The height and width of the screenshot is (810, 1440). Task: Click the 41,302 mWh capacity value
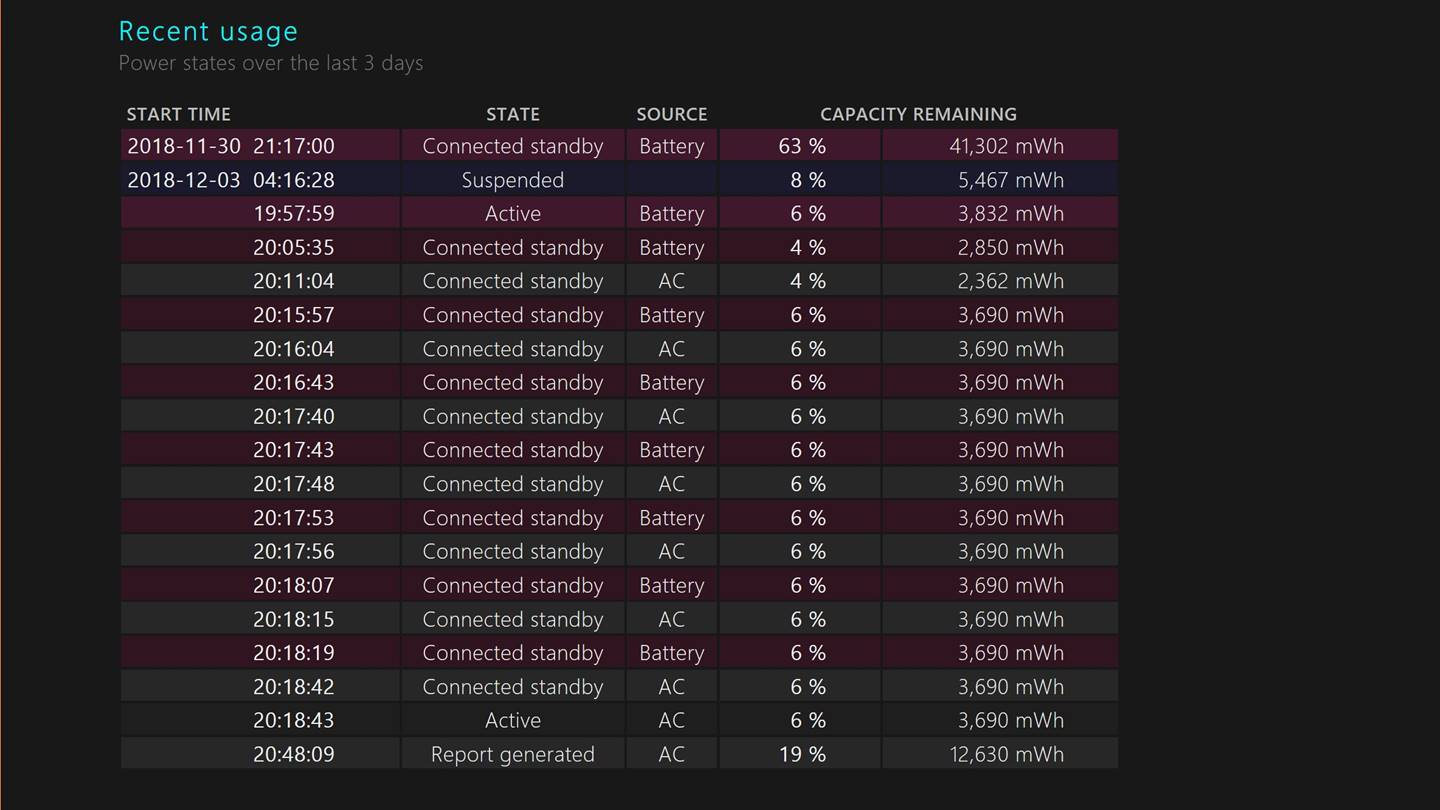click(1005, 146)
